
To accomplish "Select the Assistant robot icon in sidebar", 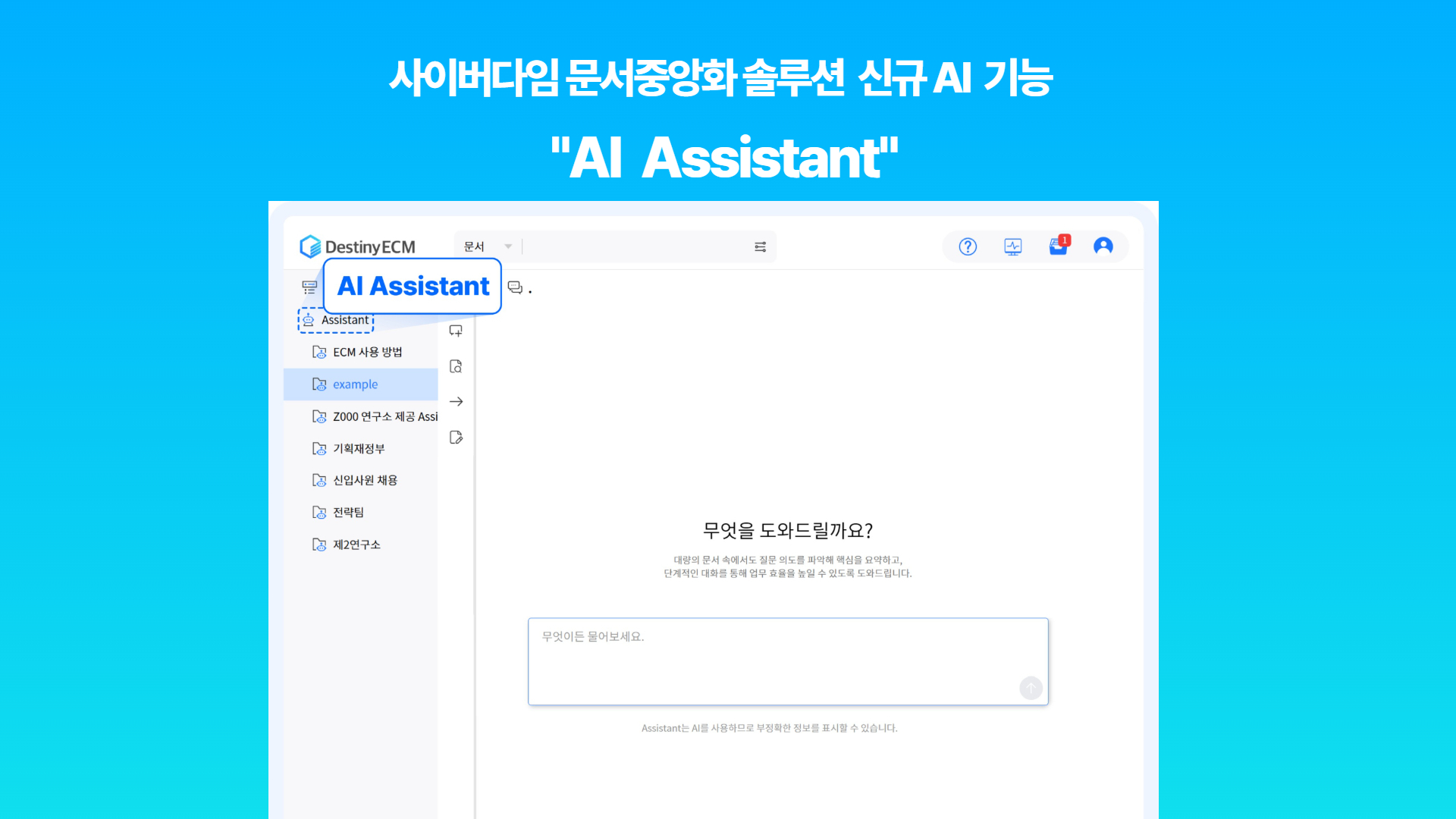I will tap(308, 320).
